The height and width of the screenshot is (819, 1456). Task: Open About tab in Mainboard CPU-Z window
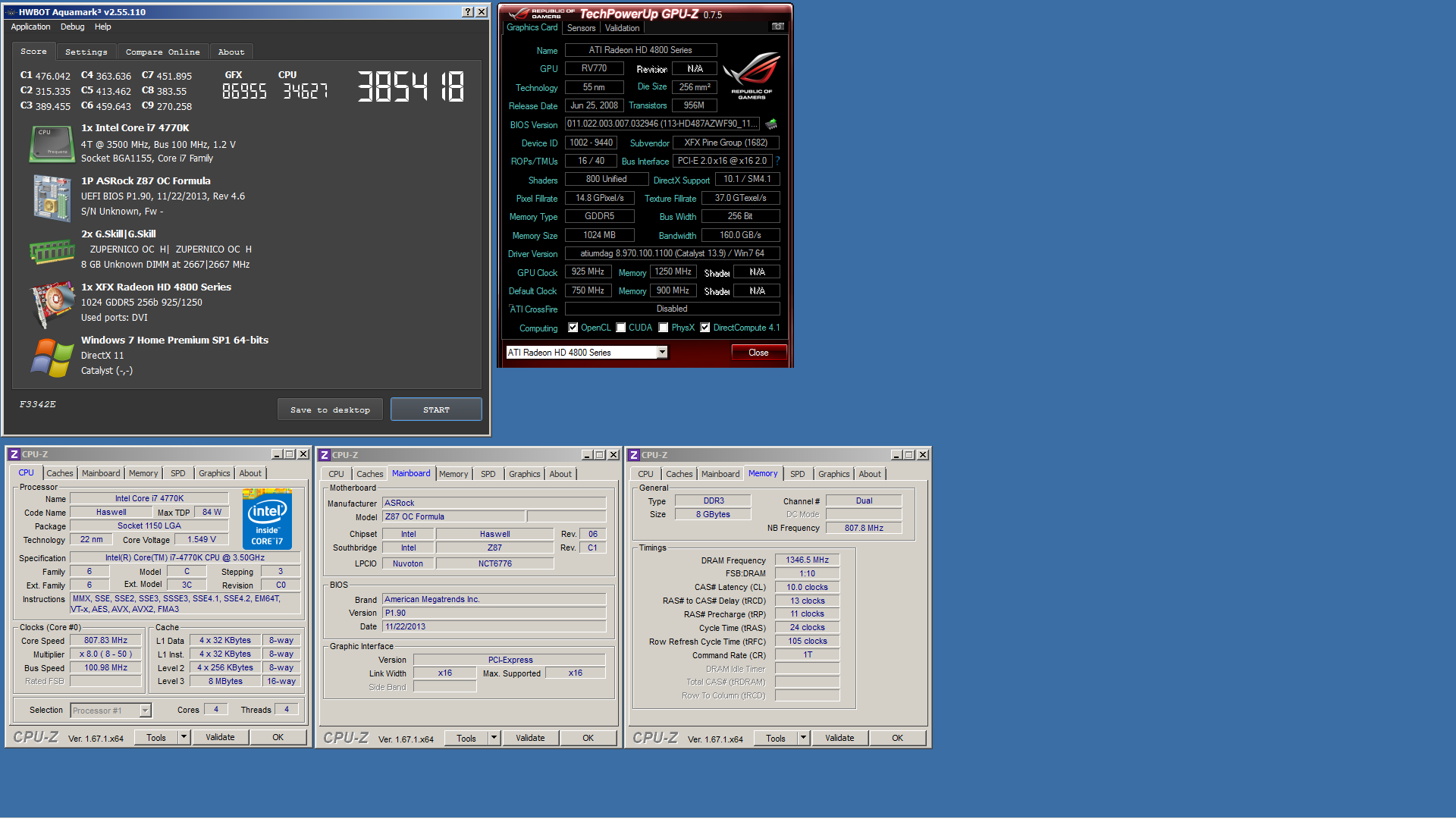560,474
